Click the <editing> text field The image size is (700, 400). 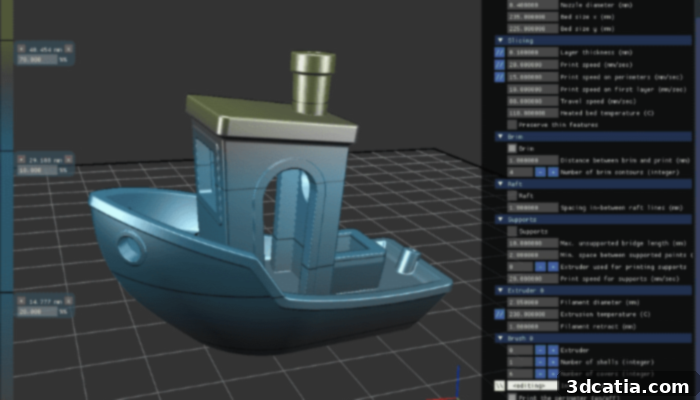pyautogui.click(x=533, y=385)
